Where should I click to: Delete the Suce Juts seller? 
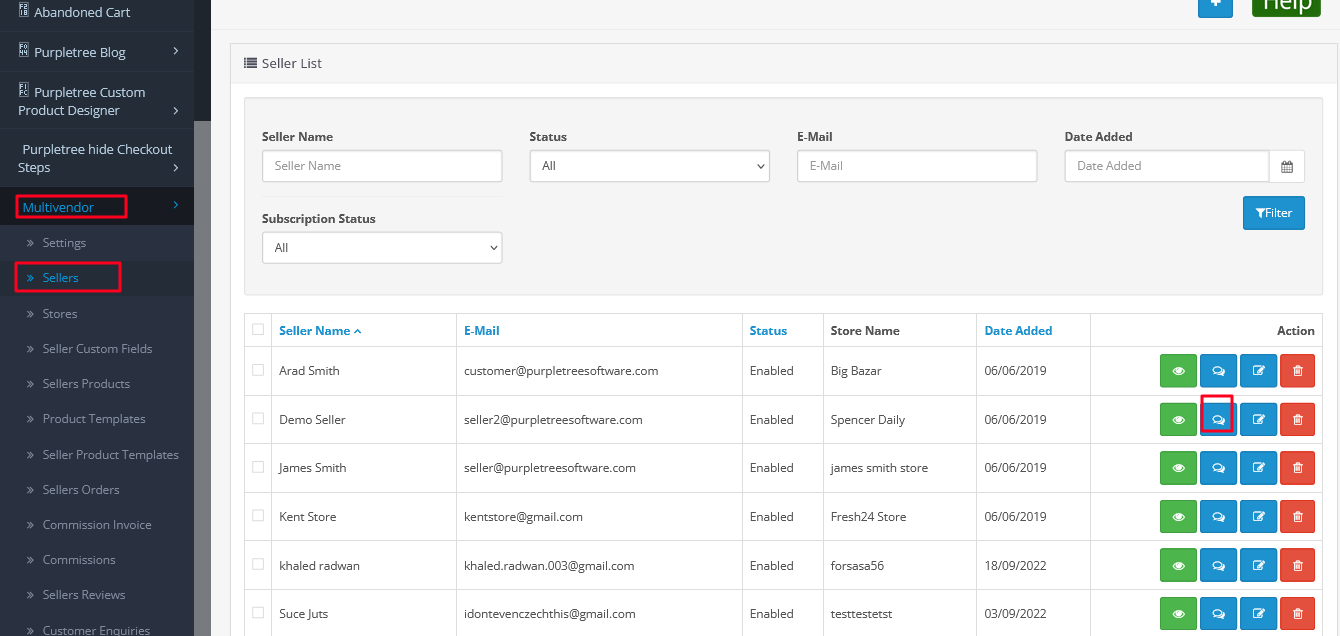(x=1298, y=614)
